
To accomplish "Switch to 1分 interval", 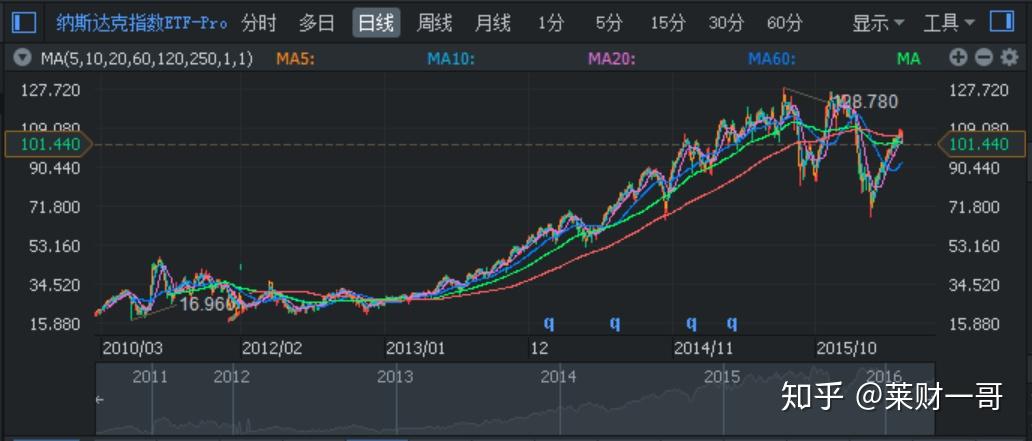I will point(551,24).
